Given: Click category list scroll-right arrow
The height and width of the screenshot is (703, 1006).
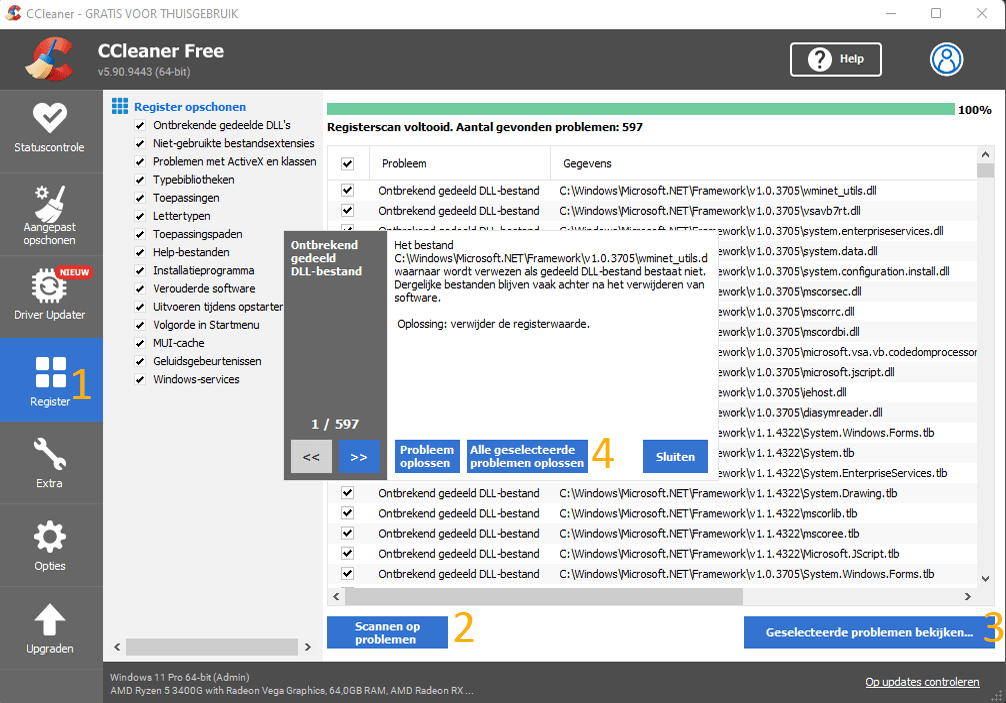Looking at the screenshot, I should pos(307,647).
